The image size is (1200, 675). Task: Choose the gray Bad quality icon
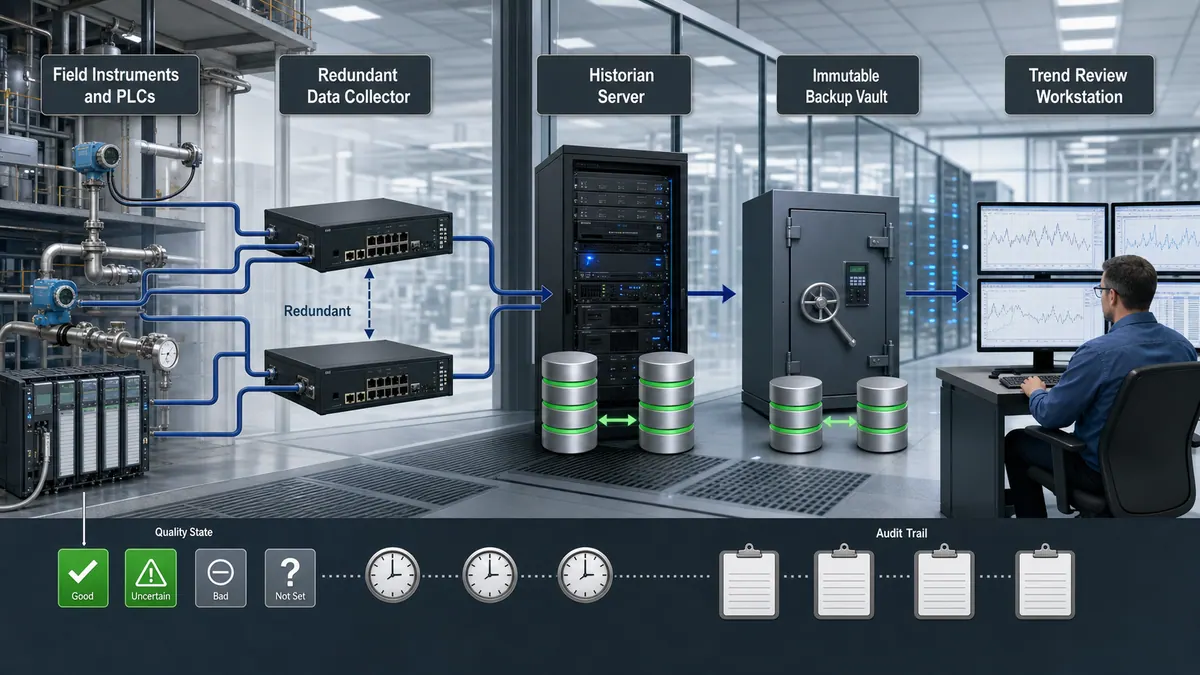220,578
